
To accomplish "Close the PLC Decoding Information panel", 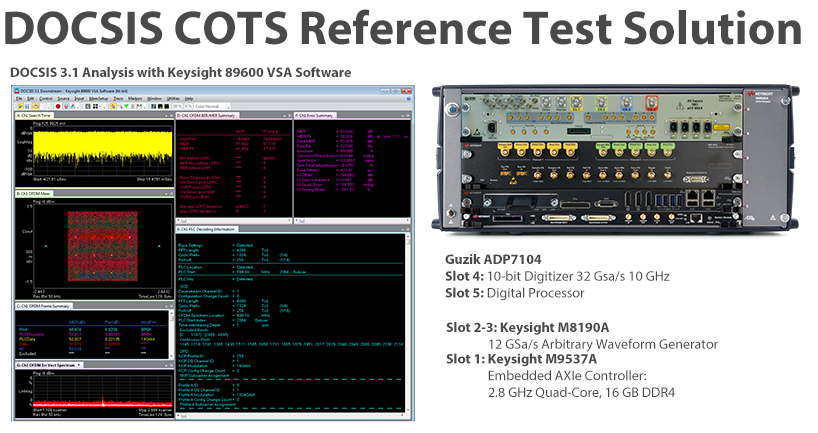I will (407, 230).
